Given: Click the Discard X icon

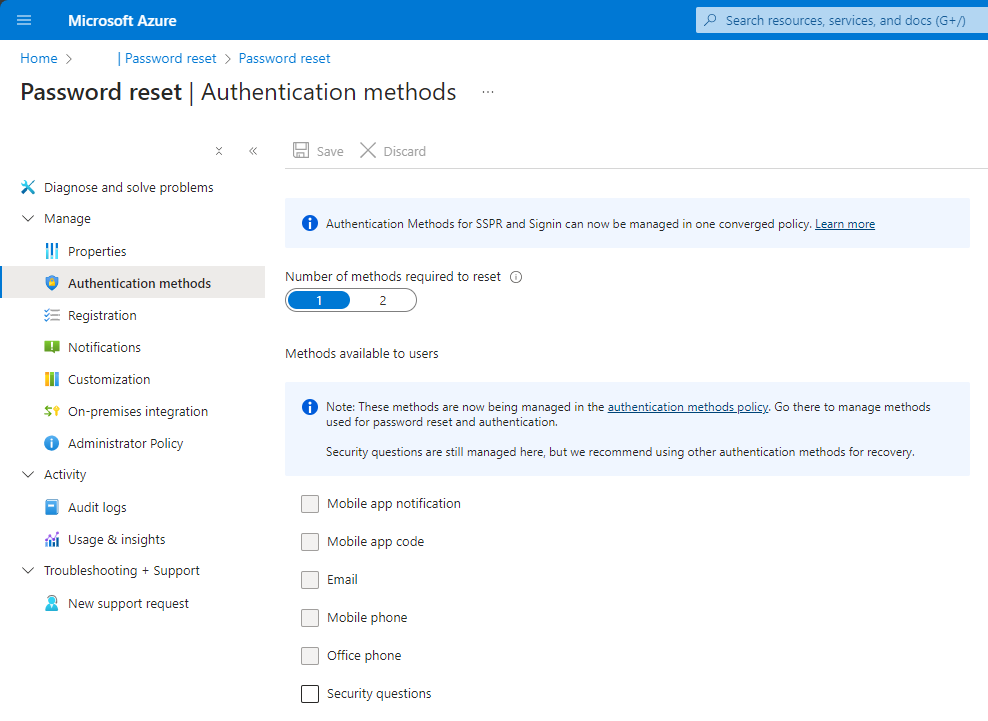Looking at the screenshot, I should pos(368,151).
